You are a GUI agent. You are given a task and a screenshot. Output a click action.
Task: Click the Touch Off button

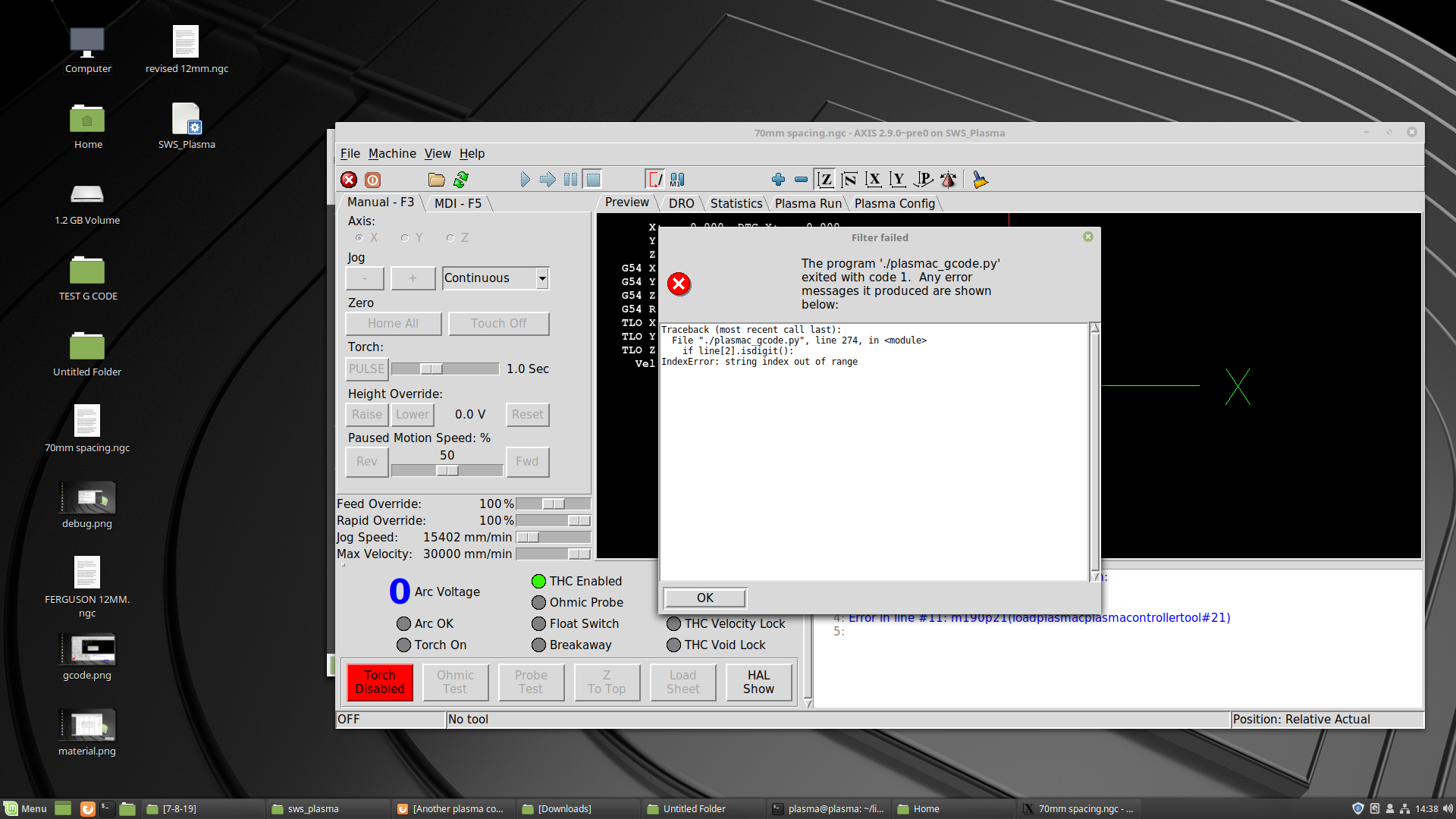click(498, 324)
